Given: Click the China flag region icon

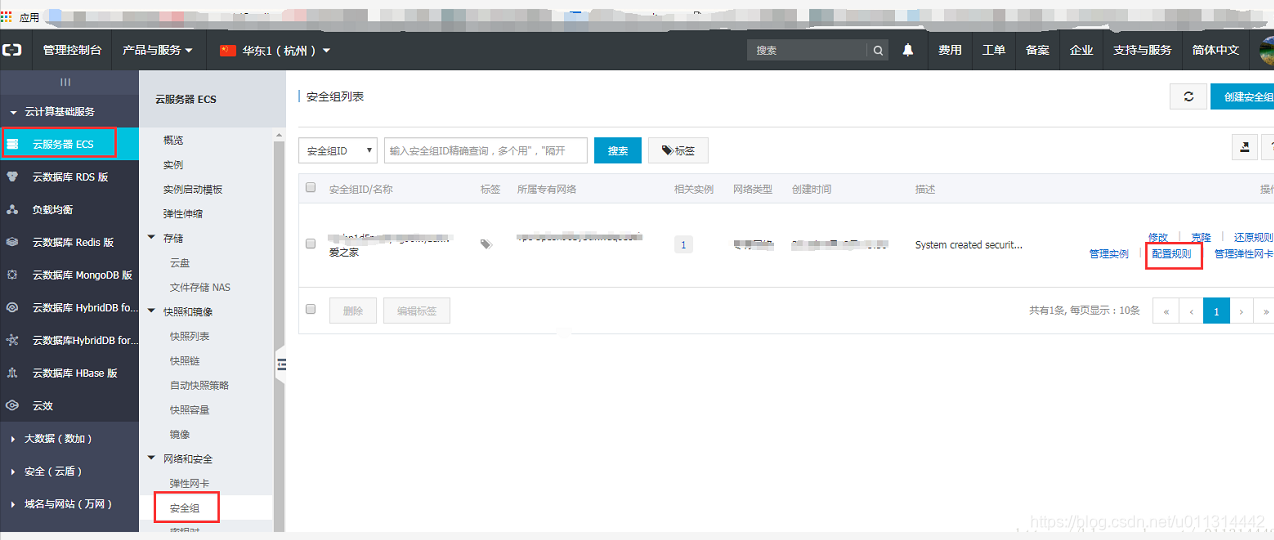Looking at the screenshot, I should tap(227, 50).
